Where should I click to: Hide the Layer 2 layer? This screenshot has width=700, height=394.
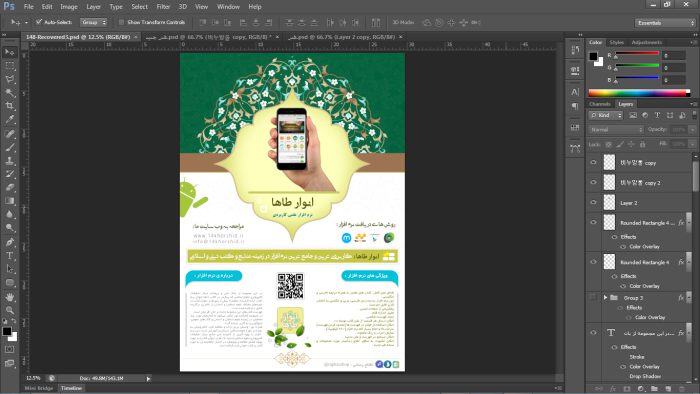[x=593, y=202]
